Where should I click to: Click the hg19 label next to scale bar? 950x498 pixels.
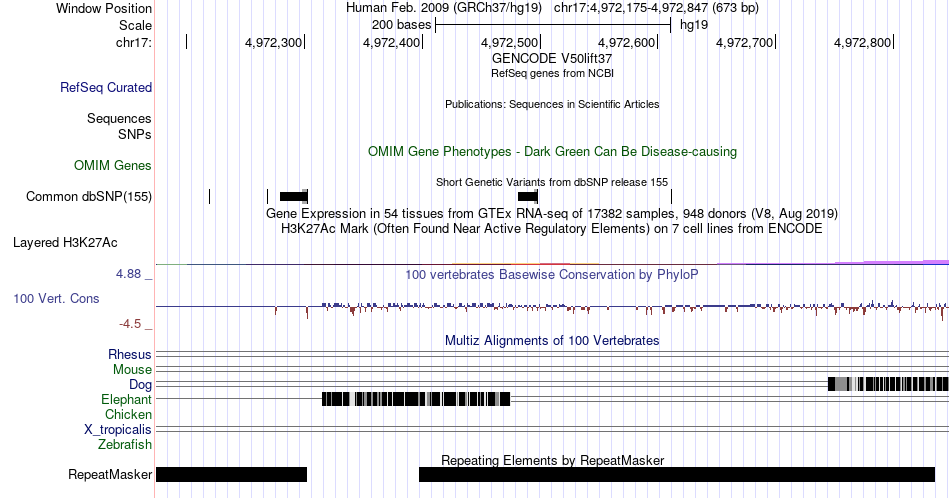694,25
